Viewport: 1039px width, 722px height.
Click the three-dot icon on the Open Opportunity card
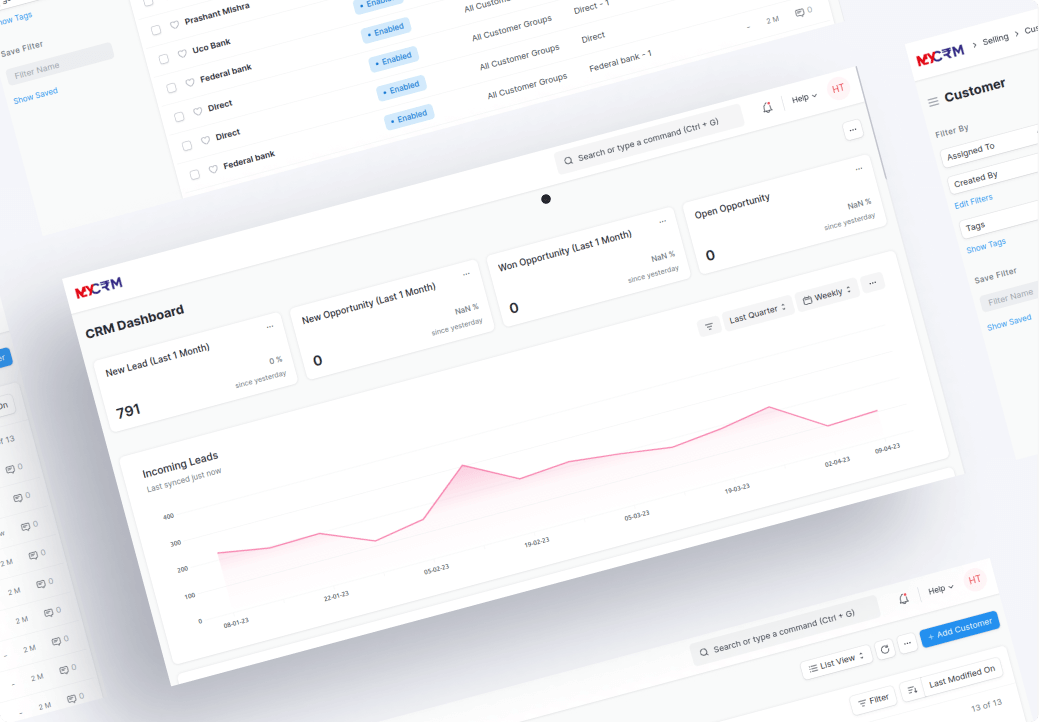(858, 170)
